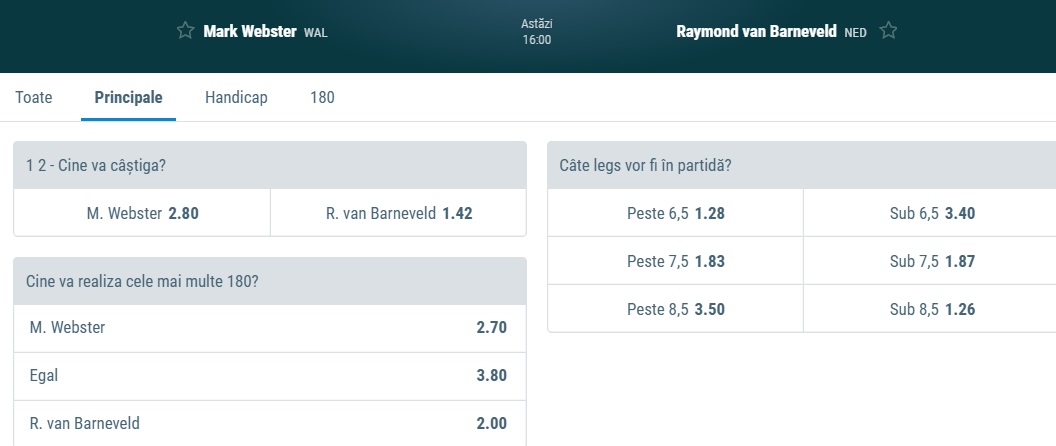Choose Peste 7,5 legs at 1.83
The height and width of the screenshot is (446, 1056).
coord(675,261)
